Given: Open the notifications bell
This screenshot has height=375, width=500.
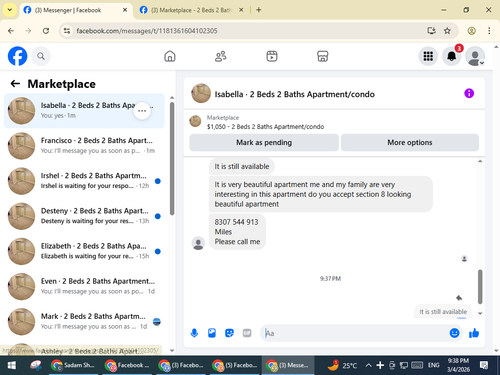Looking at the screenshot, I should (x=452, y=56).
